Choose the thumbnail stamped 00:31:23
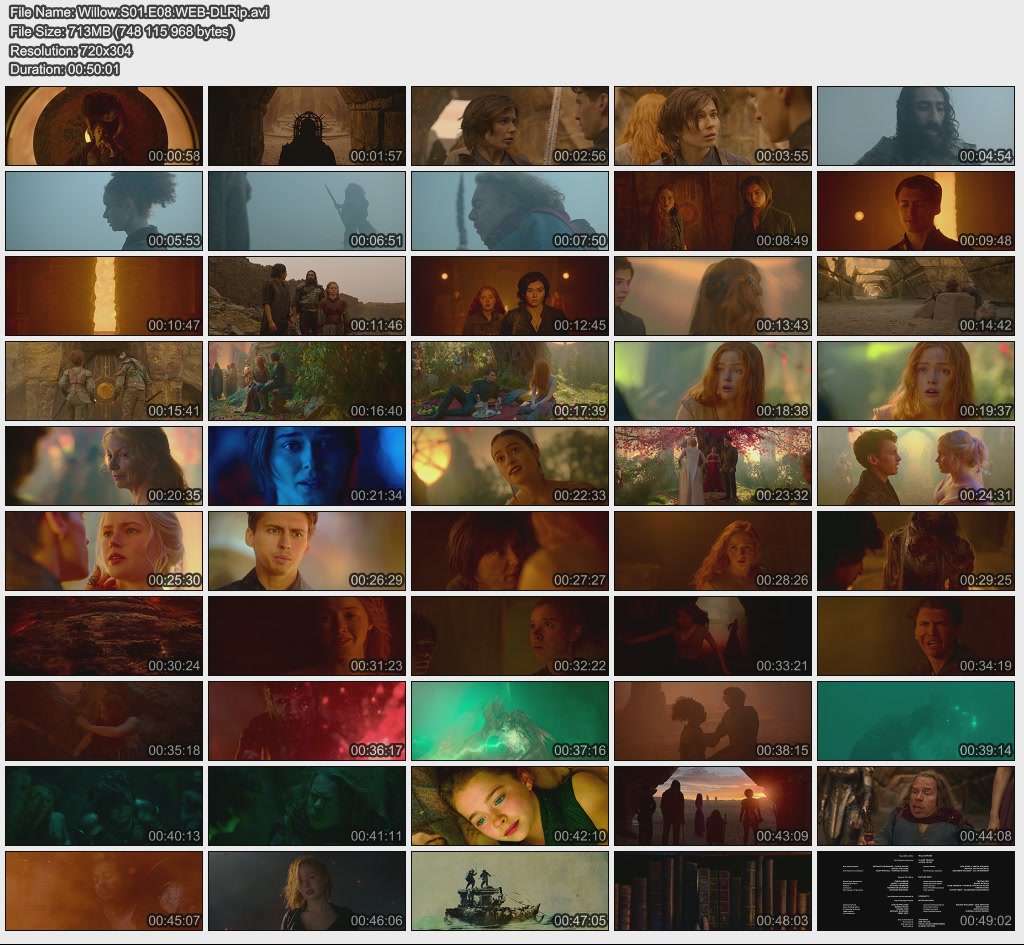The height and width of the screenshot is (945, 1024). click(307, 635)
